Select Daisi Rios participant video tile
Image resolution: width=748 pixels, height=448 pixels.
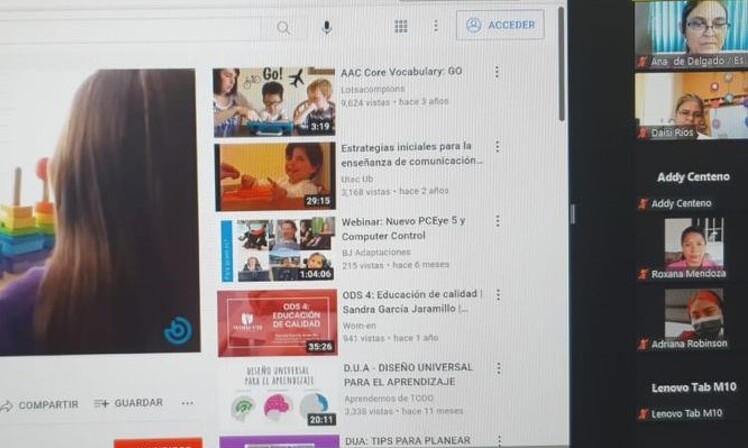pyautogui.click(x=692, y=106)
